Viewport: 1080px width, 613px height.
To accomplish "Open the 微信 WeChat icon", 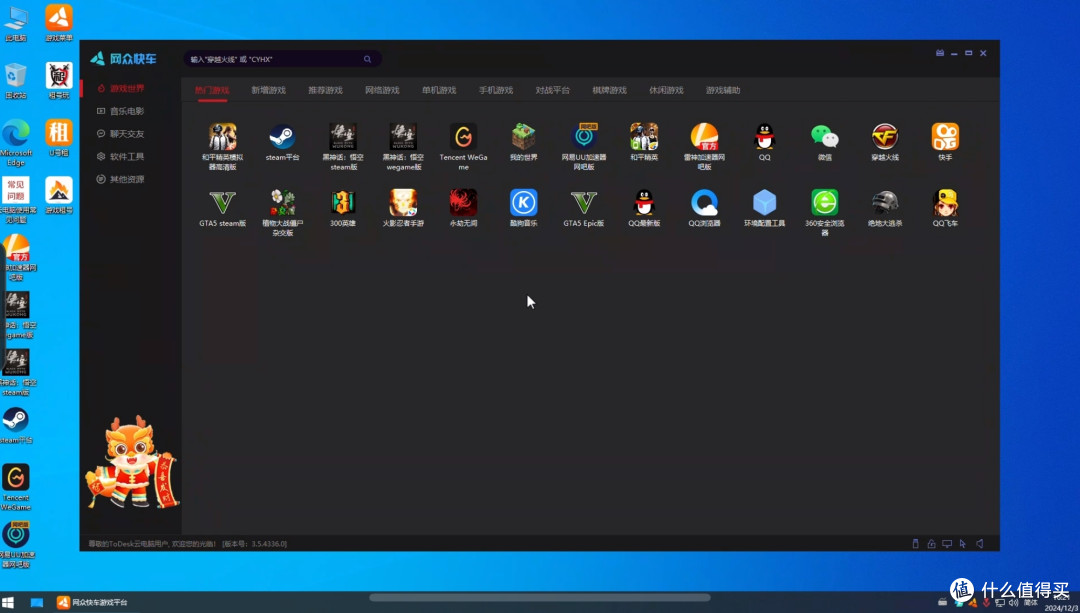I will 824,137.
